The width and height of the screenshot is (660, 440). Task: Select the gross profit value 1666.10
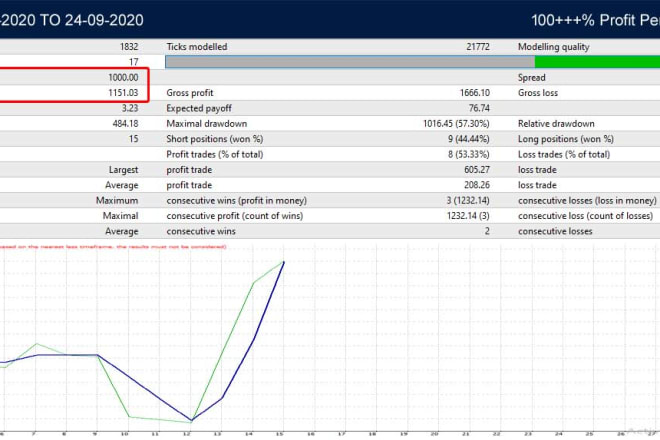pos(475,93)
